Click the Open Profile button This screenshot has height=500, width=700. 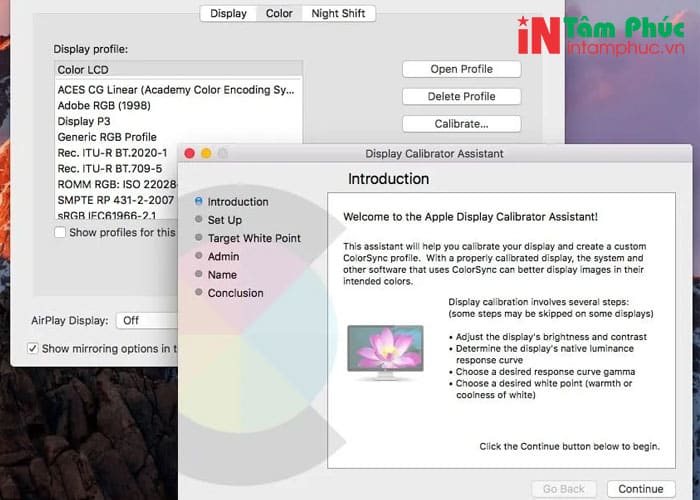(x=461, y=69)
